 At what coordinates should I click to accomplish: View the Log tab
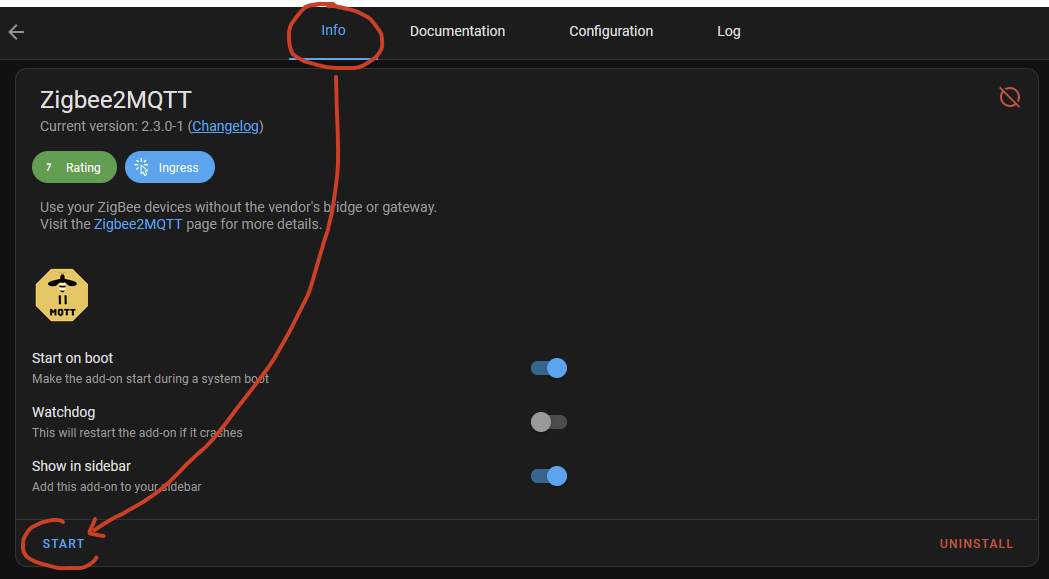click(729, 31)
